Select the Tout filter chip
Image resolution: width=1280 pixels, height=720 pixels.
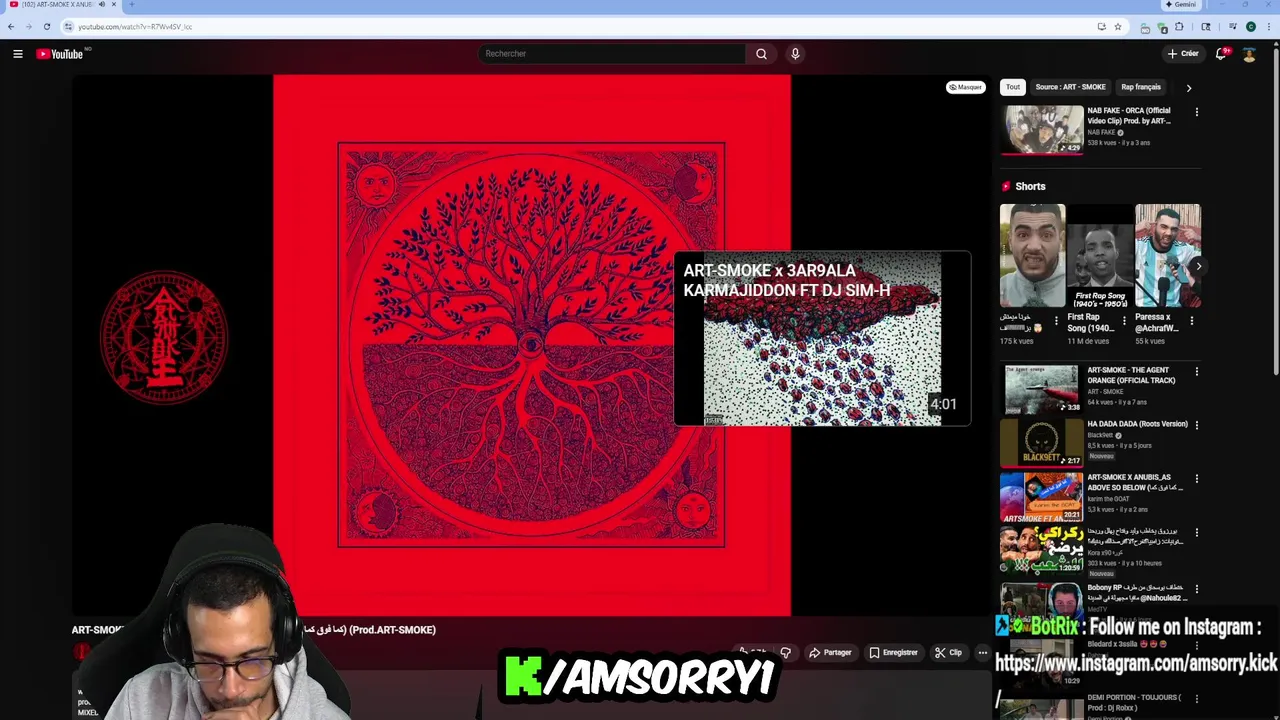point(1013,87)
